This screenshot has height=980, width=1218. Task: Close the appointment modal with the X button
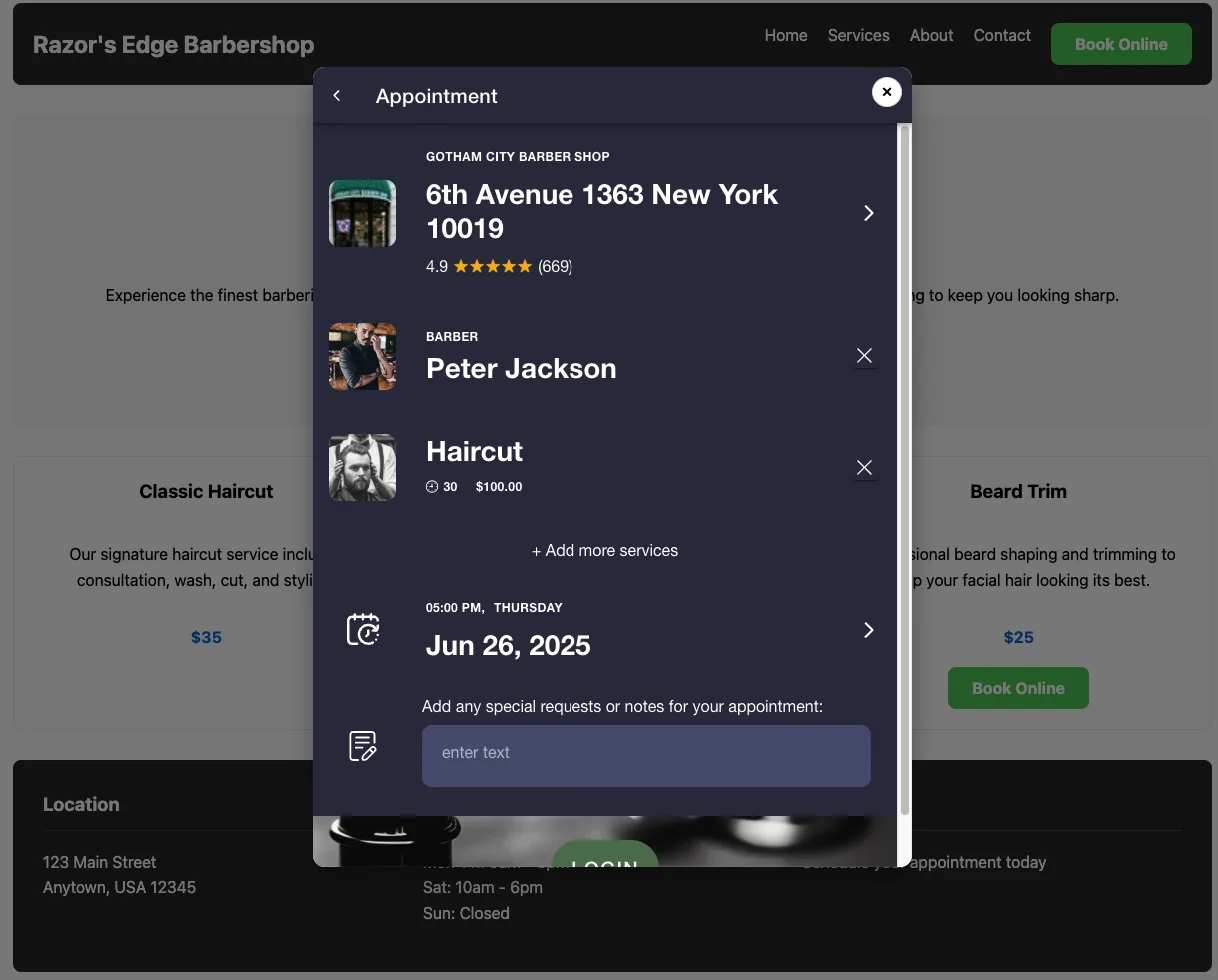[x=887, y=92]
